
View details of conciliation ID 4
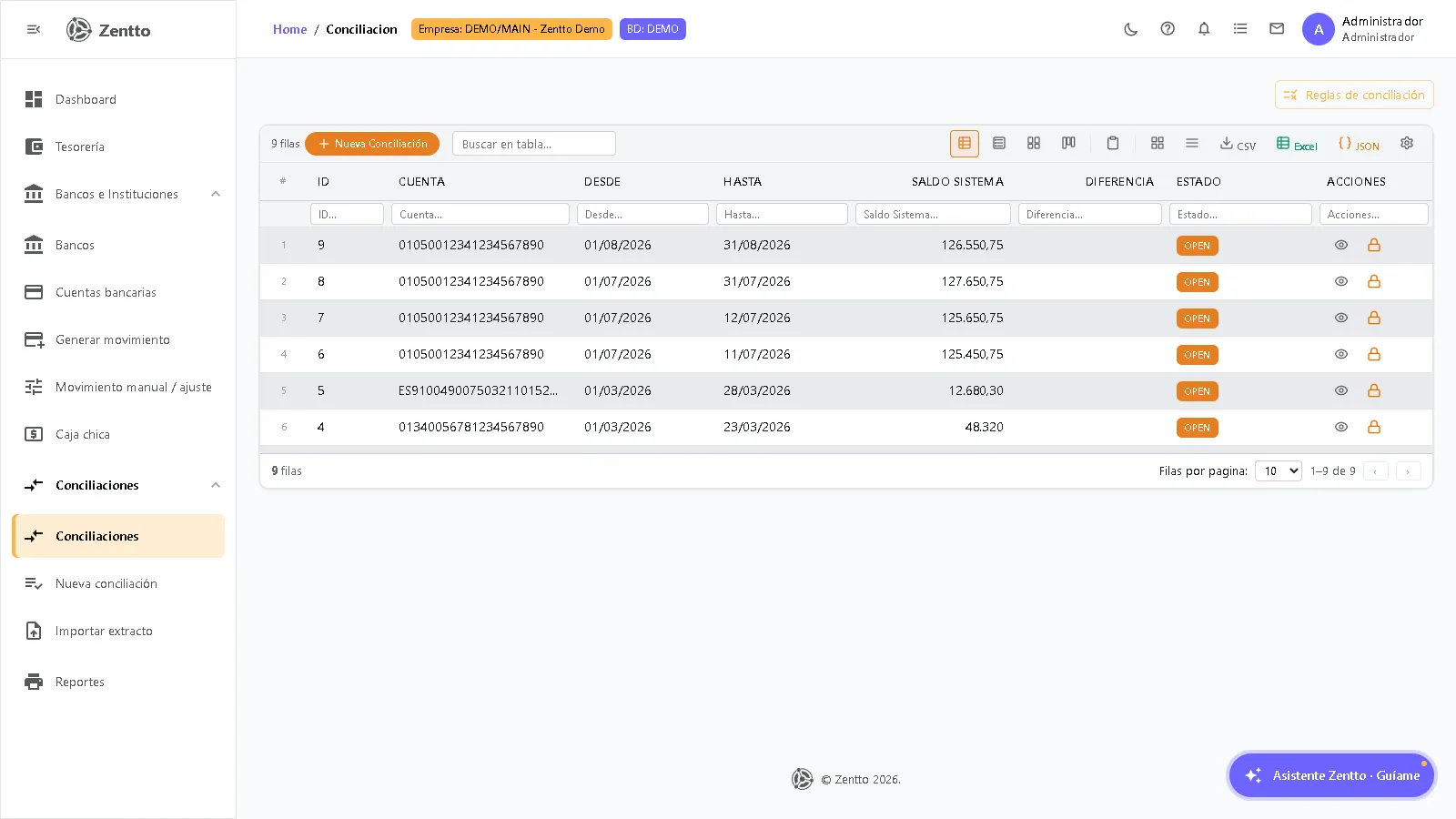[1341, 427]
